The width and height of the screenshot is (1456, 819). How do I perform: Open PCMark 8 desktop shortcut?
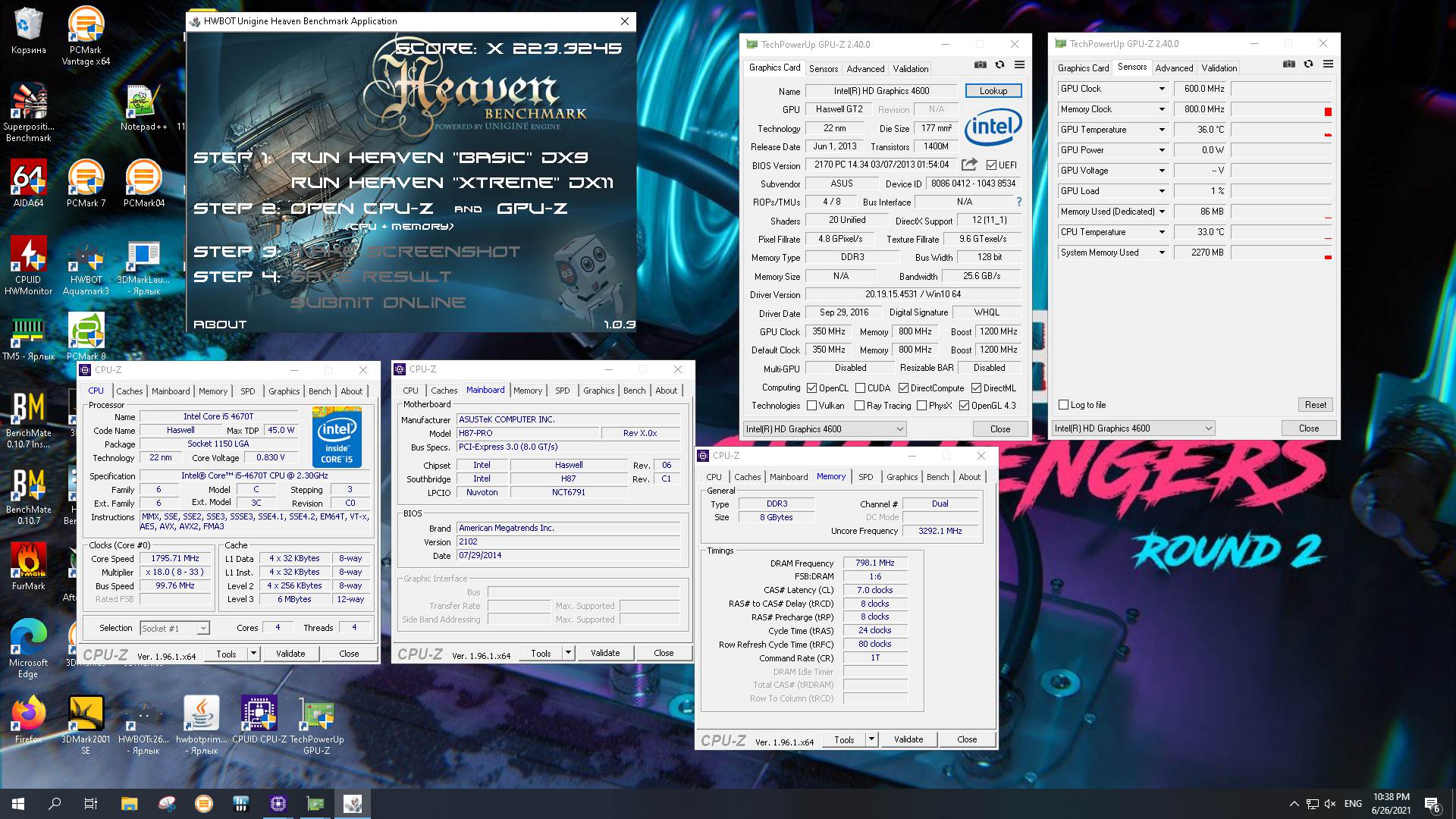(86, 337)
